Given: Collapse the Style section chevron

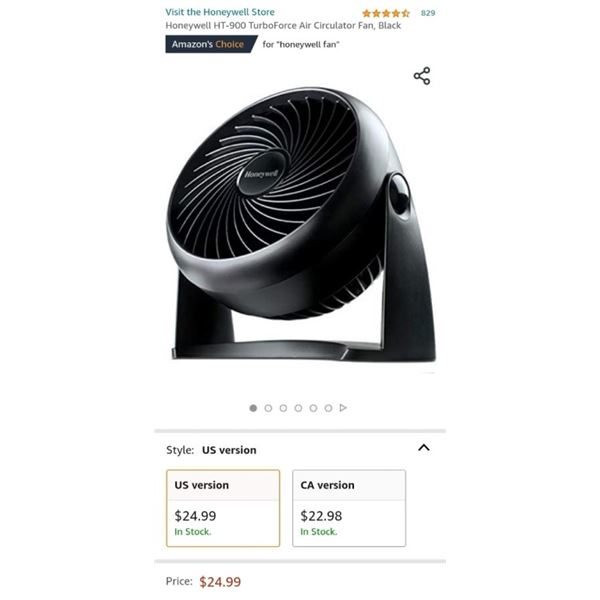Looking at the screenshot, I should (424, 448).
